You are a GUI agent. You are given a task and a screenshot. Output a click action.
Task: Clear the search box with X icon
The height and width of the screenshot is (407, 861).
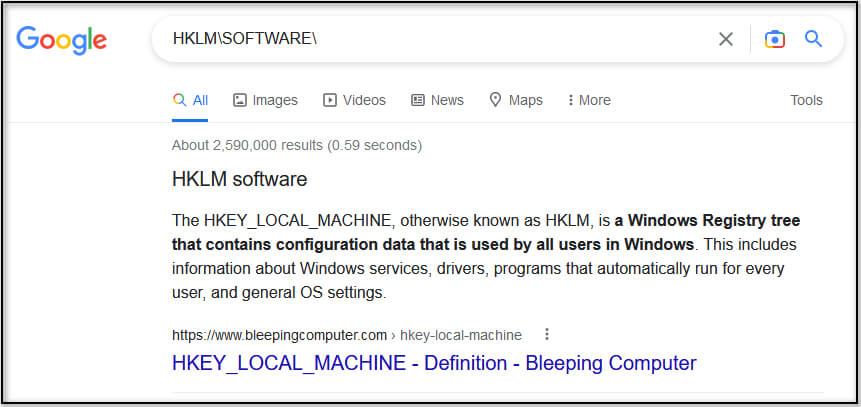tap(726, 39)
